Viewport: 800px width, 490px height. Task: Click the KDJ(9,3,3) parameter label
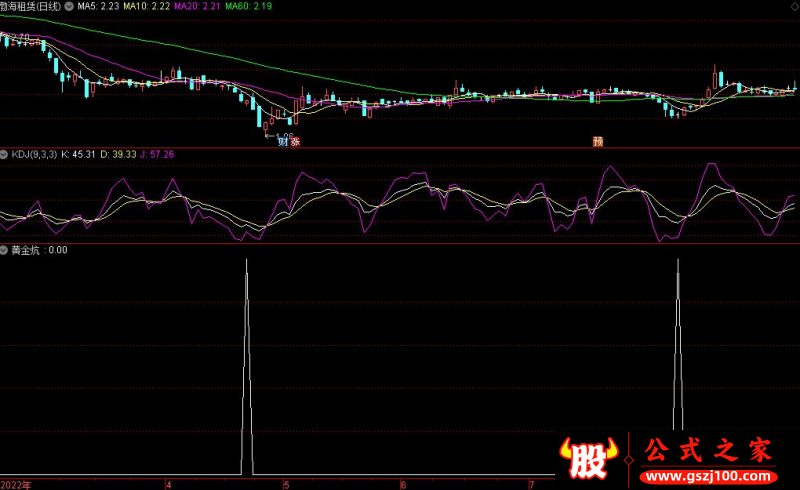34,154
